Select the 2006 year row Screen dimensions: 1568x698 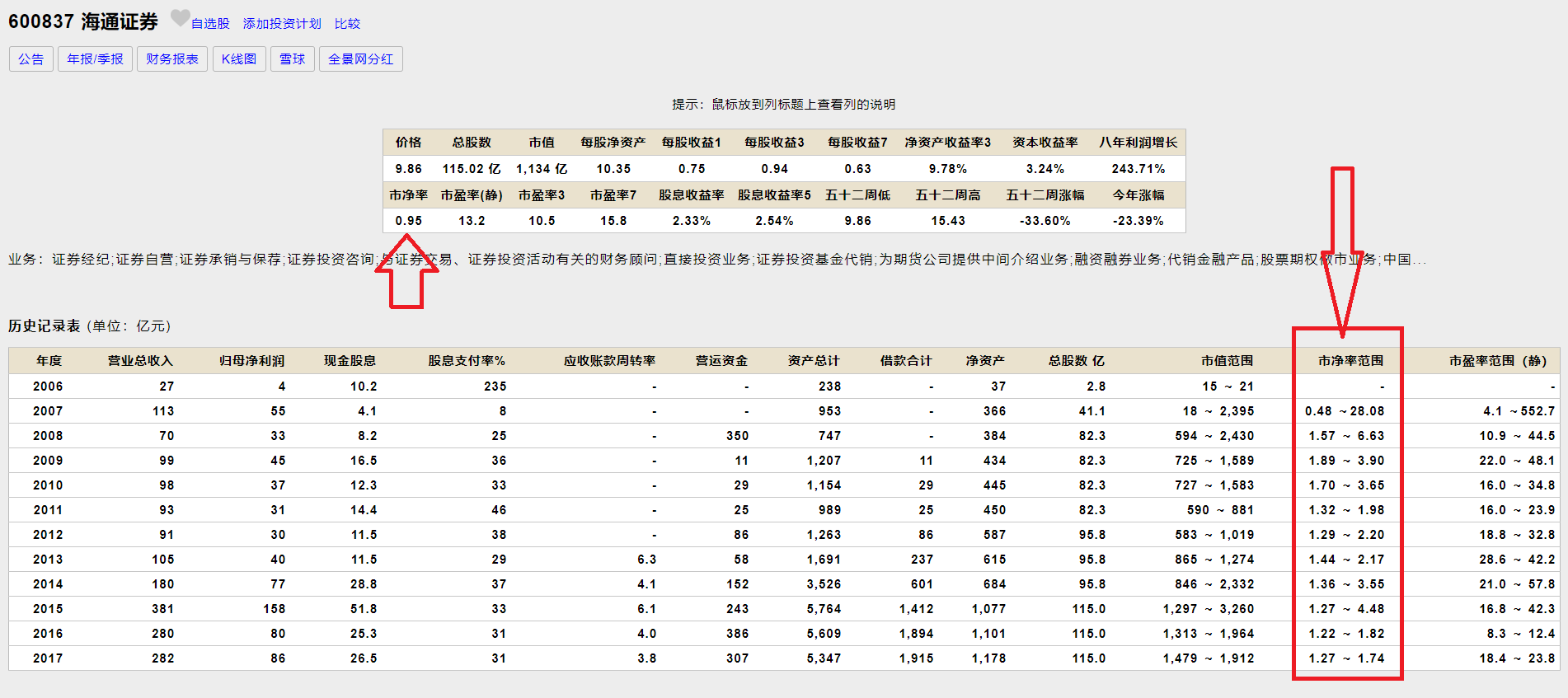click(x=784, y=386)
